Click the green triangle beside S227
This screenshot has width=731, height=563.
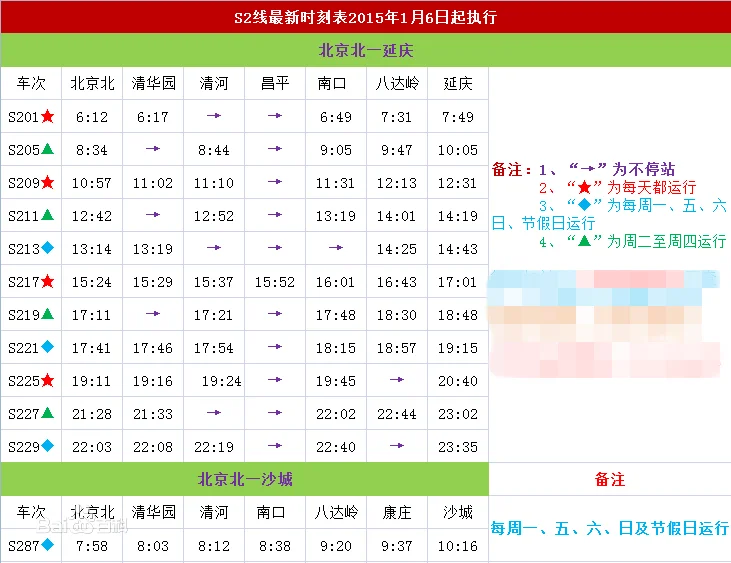(x=48, y=413)
